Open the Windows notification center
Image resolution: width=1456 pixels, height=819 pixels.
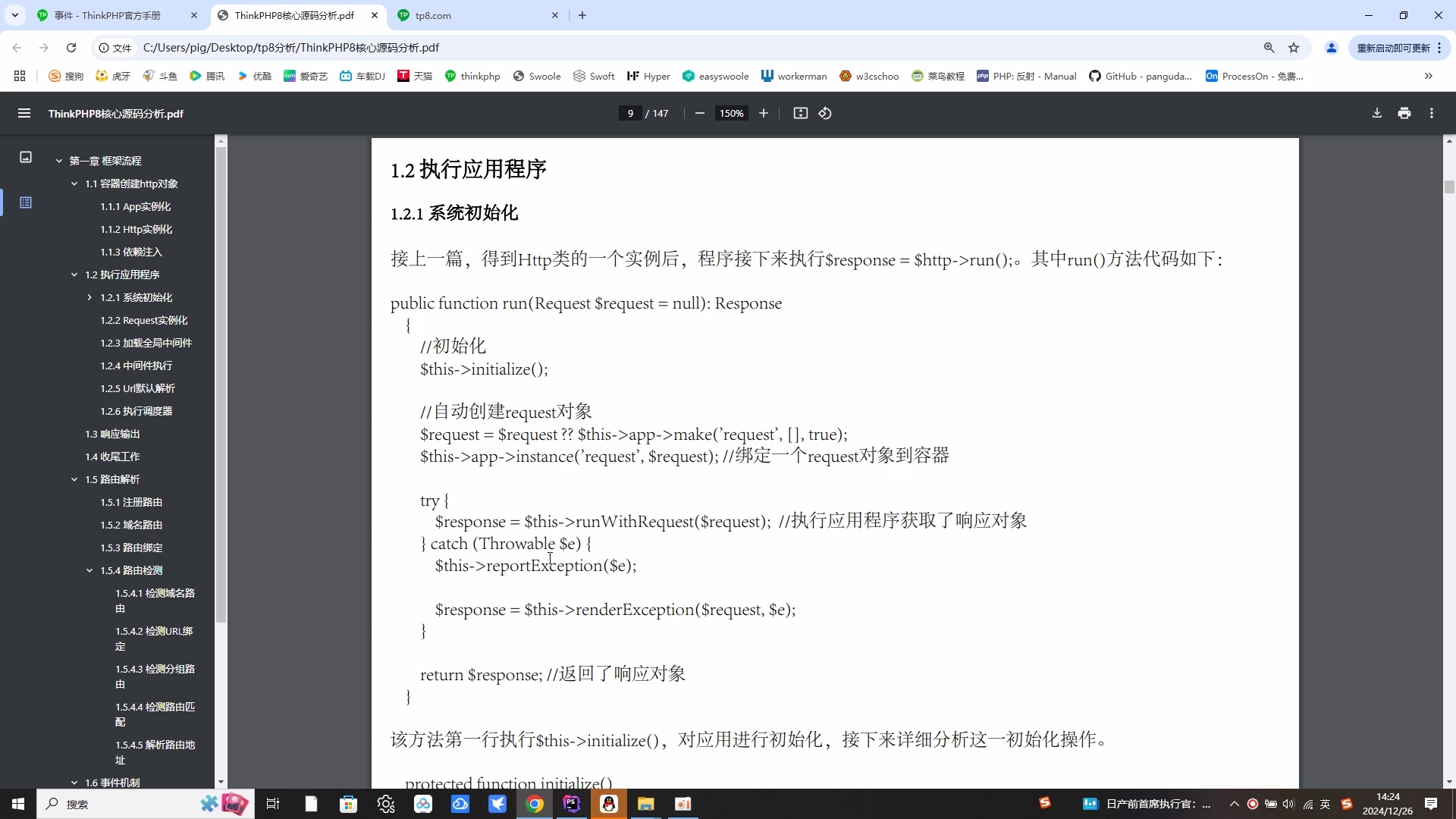(x=1431, y=804)
